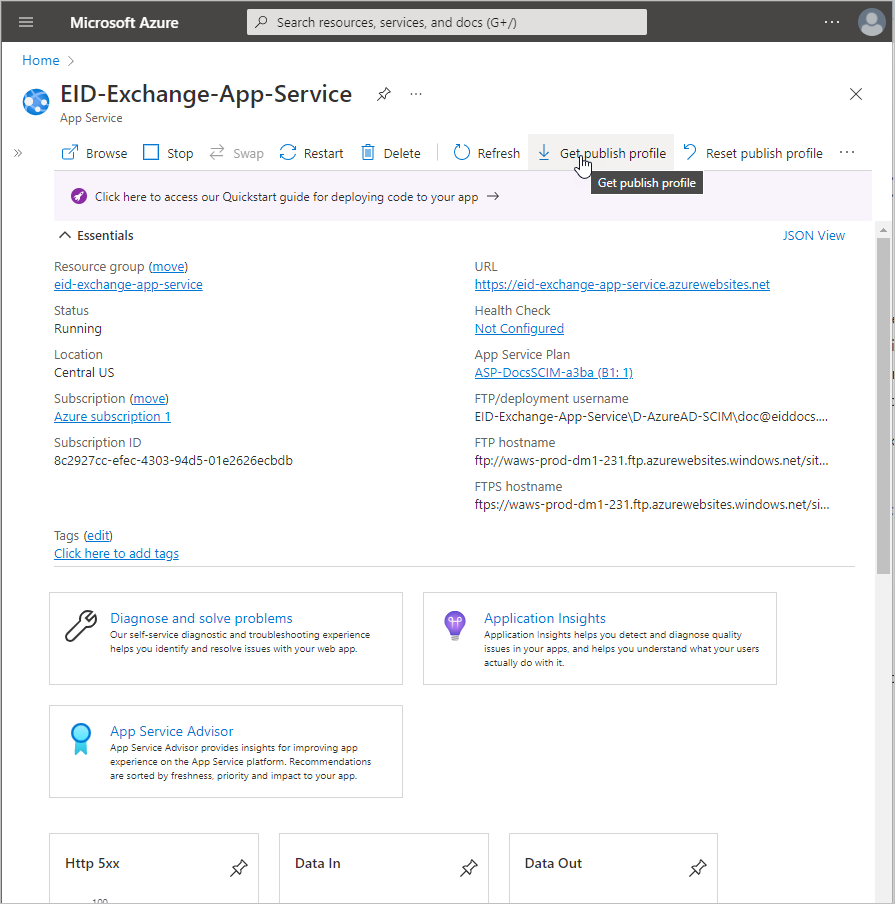Screen dimensions: 895x904
Task: Click the vertical page scrollbar
Action: (883, 400)
